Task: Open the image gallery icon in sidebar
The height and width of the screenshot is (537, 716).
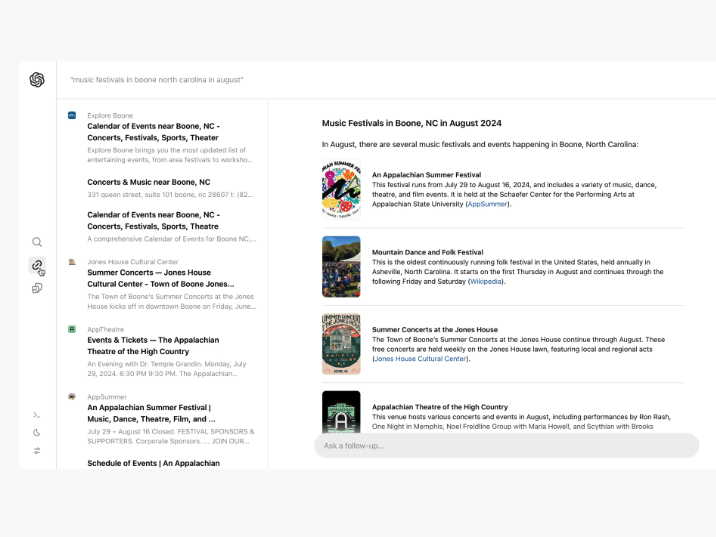Action: click(x=37, y=288)
